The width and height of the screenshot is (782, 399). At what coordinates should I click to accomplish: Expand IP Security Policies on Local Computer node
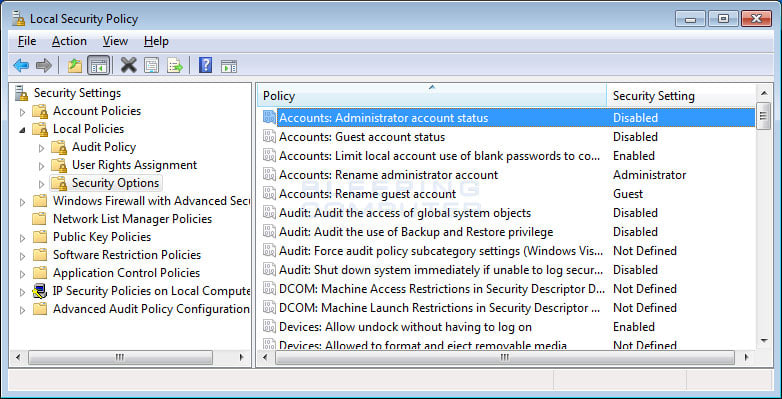(22, 292)
